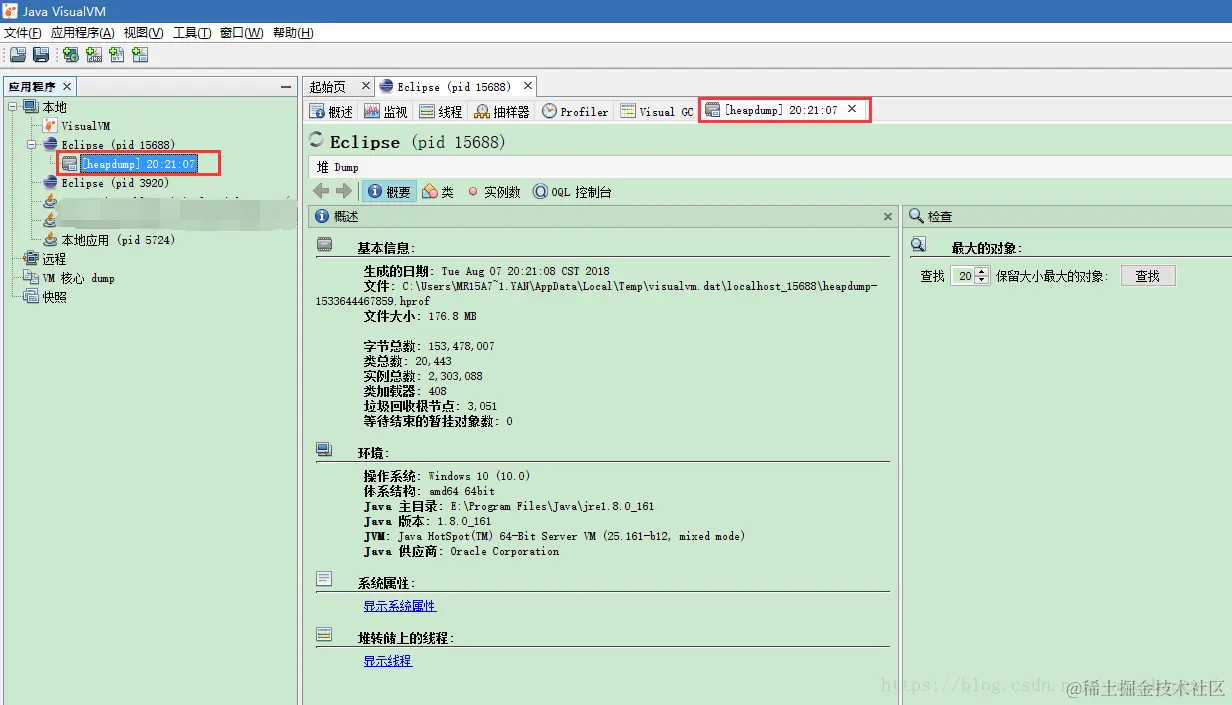Select 本地应用 (pid 5724) tree node
The width and height of the screenshot is (1232, 705).
118,240
